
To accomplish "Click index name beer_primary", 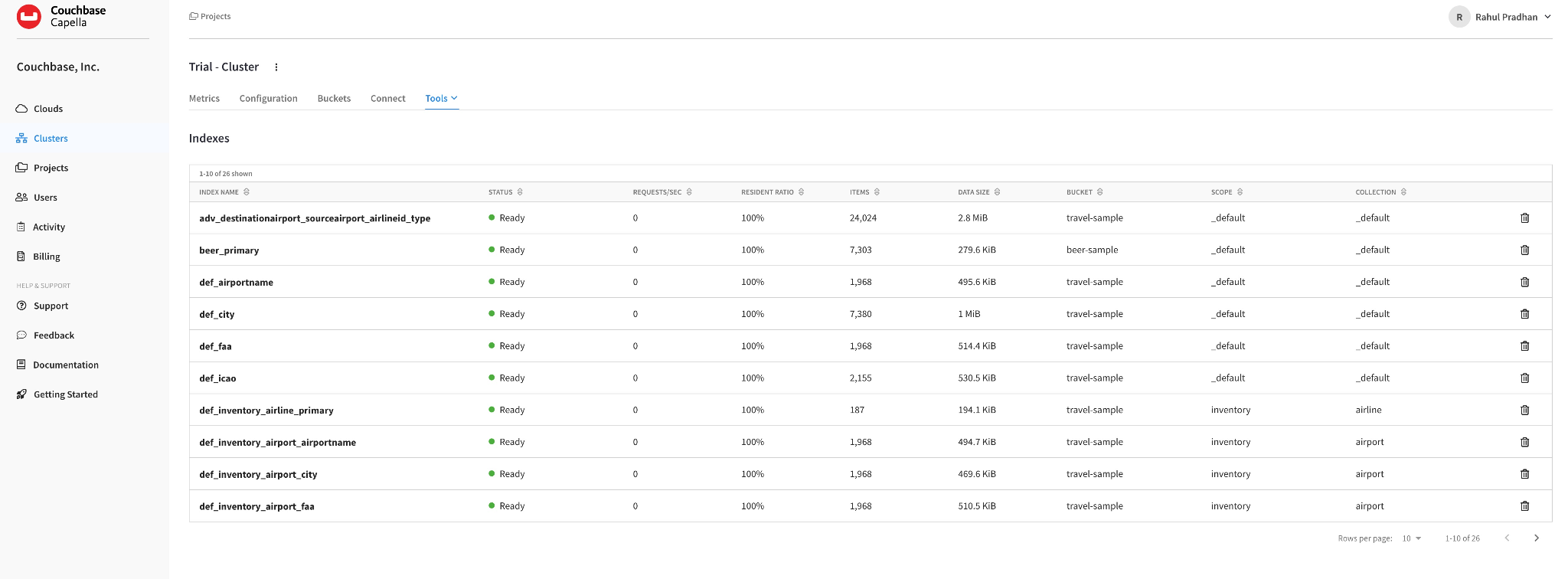I will point(229,250).
